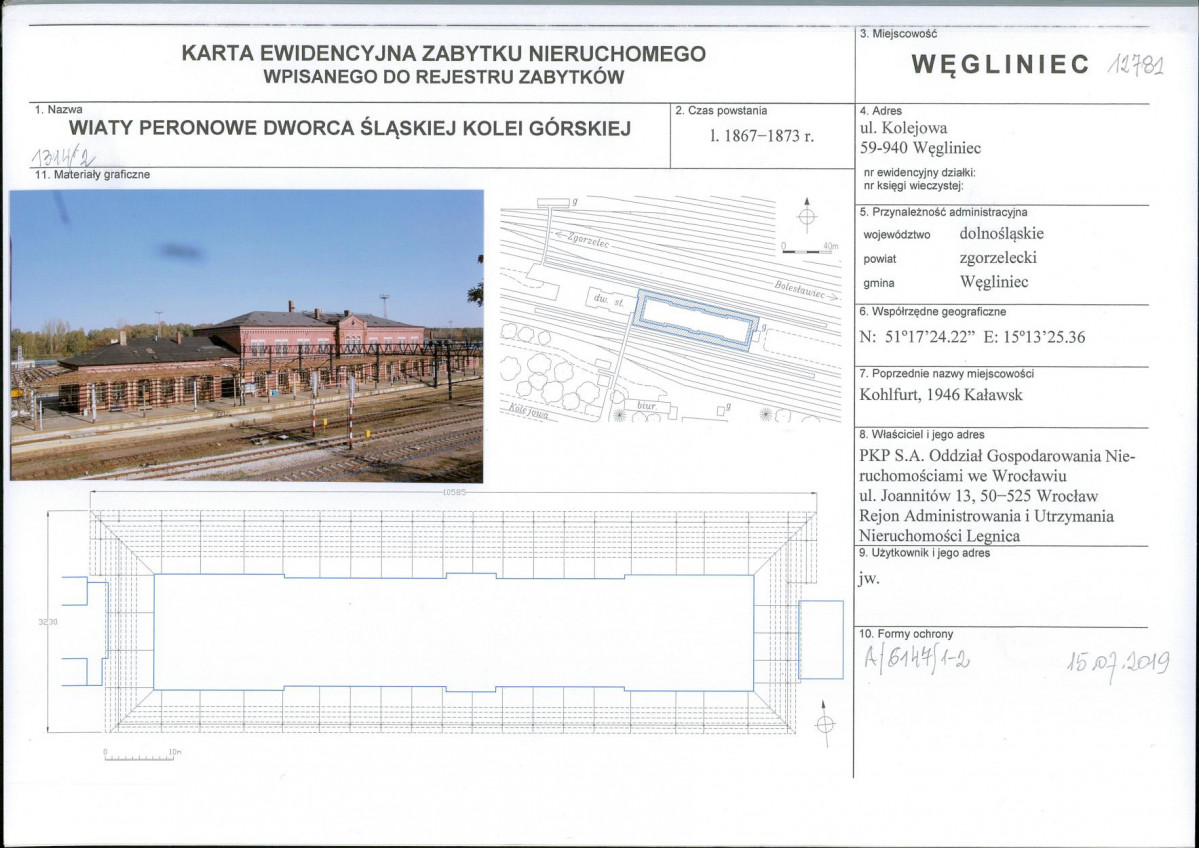
Task: Select "Kohlfurt, 1946 Kaławsk"
Action: (x=941, y=395)
